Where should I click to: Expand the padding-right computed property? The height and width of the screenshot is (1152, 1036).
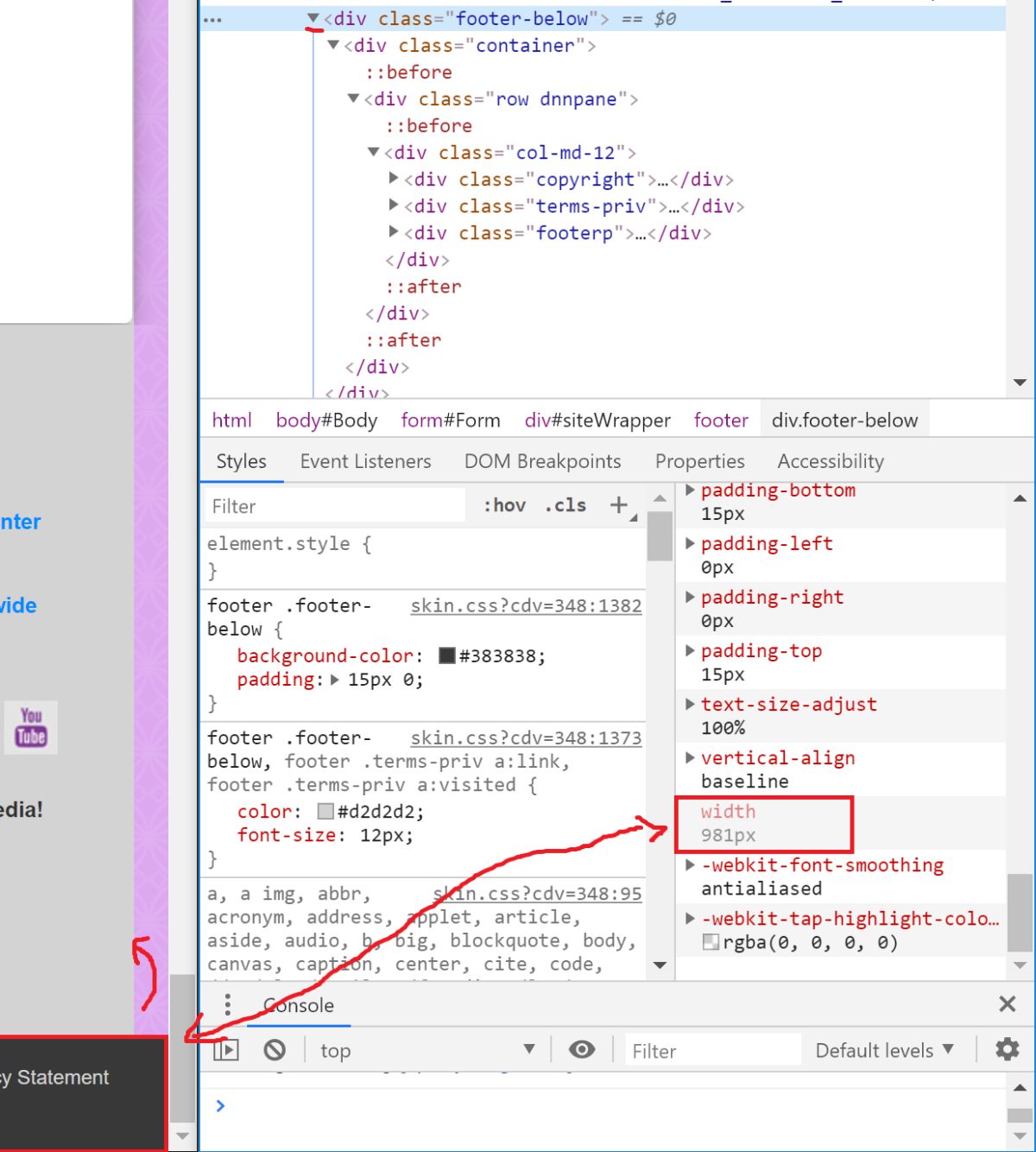690,597
